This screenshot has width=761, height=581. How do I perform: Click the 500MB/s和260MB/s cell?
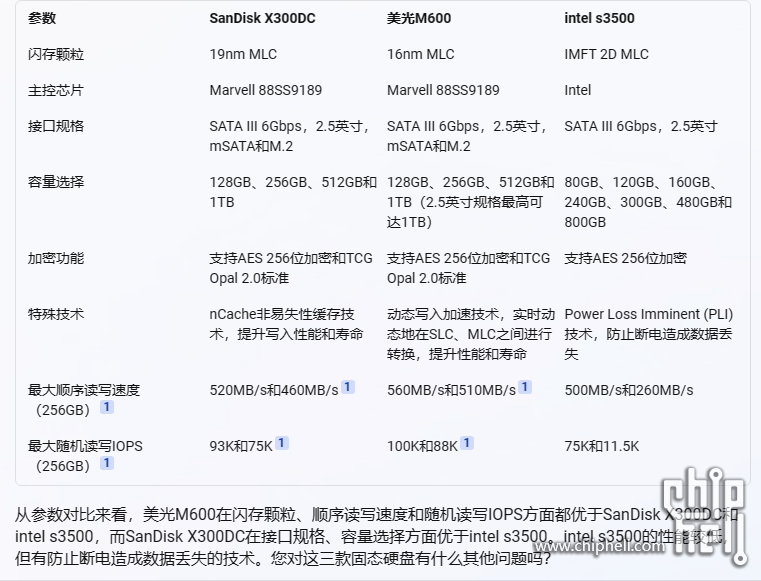click(629, 390)
